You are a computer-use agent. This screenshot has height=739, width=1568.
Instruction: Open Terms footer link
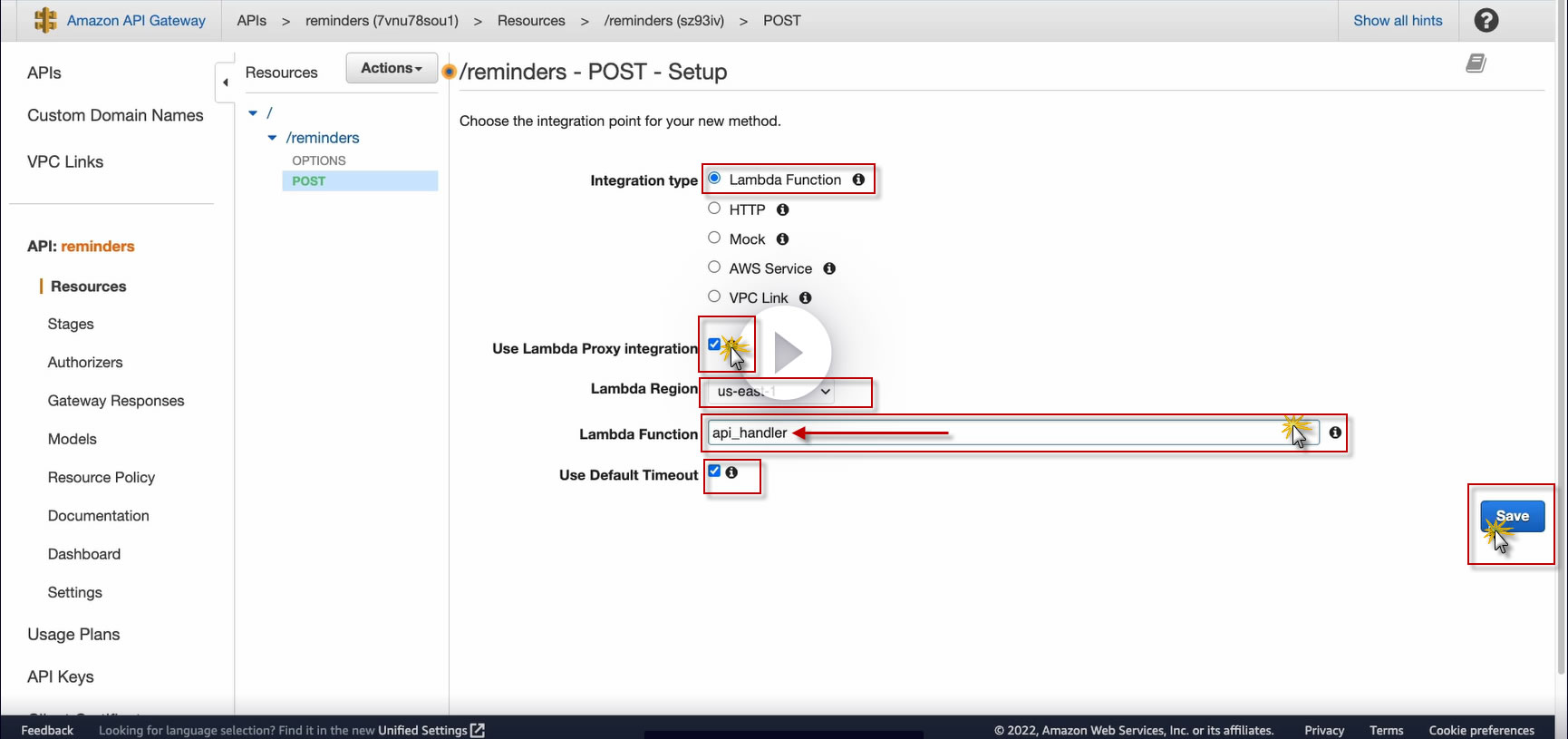(1387, 730)
